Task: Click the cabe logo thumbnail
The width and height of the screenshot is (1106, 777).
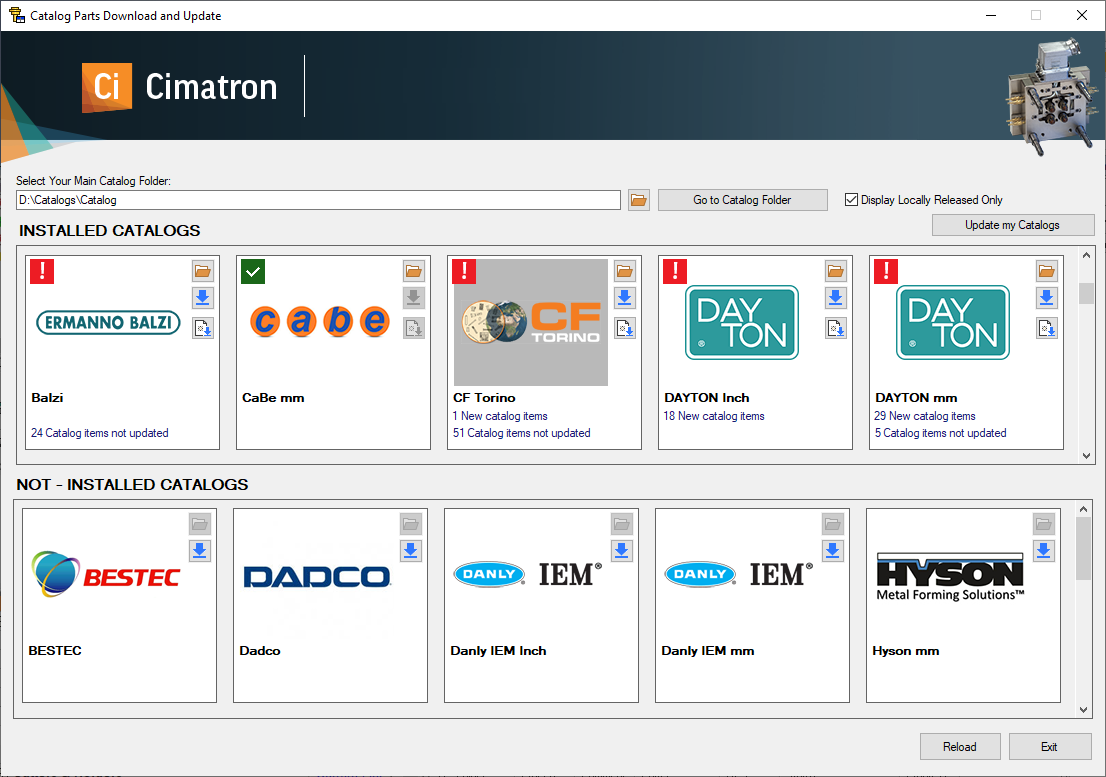Action: point(320,322)
